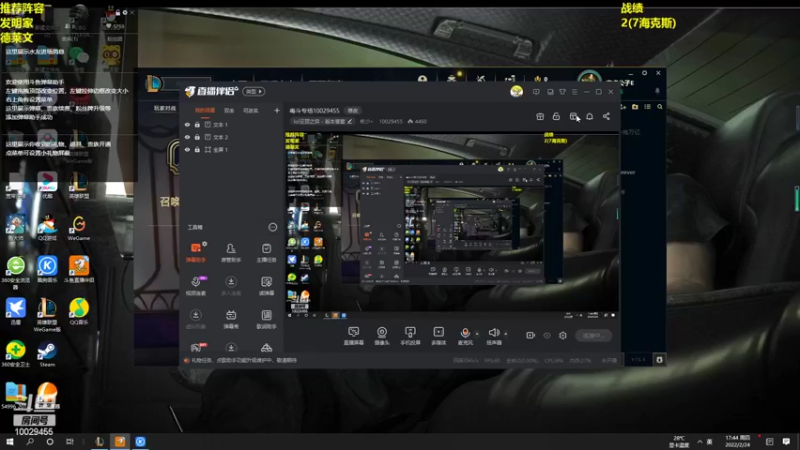Switch to the third scene tab
Image resolution: width=800 pixels, height=450 pixels.
coord(250,111)
